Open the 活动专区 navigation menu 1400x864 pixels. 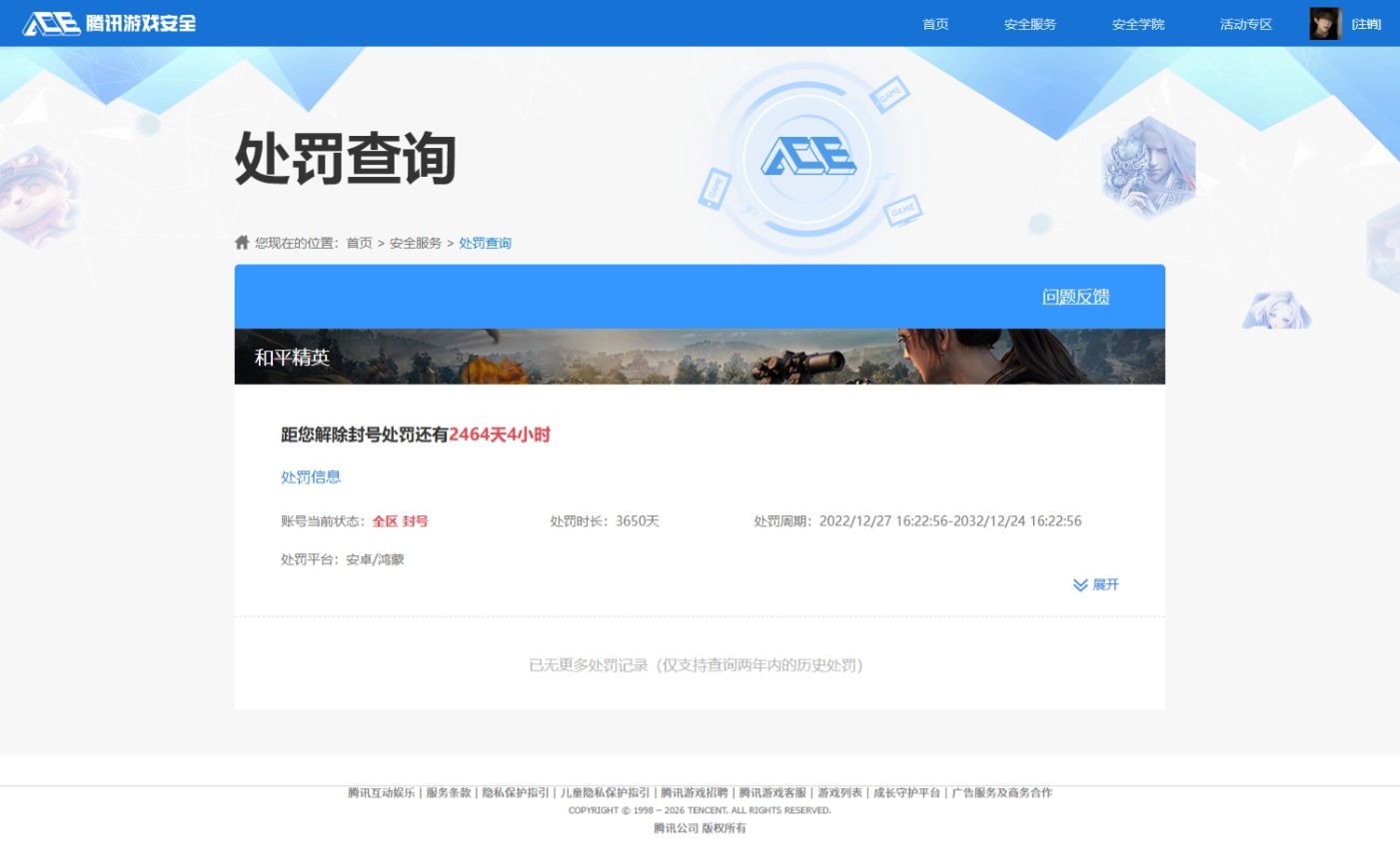pyautogui.click(x=1245, y=24)
